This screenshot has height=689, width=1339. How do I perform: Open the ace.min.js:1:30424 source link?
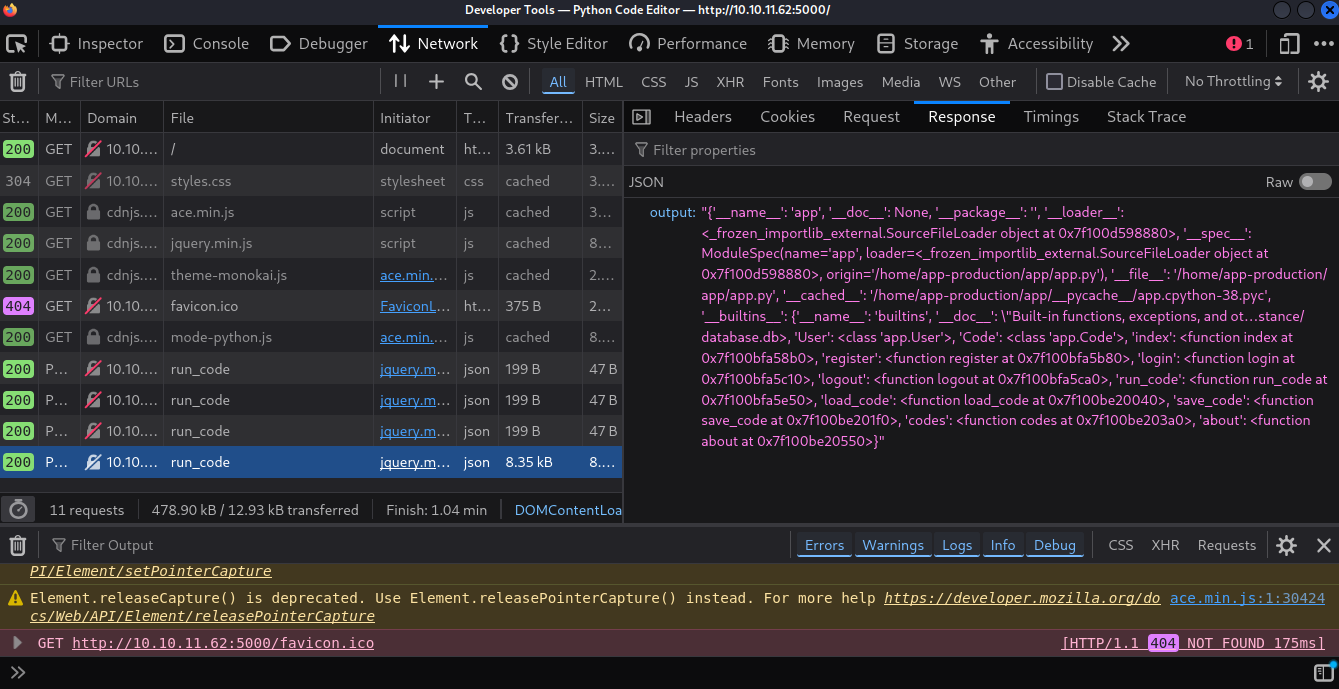pos(1247,598)
